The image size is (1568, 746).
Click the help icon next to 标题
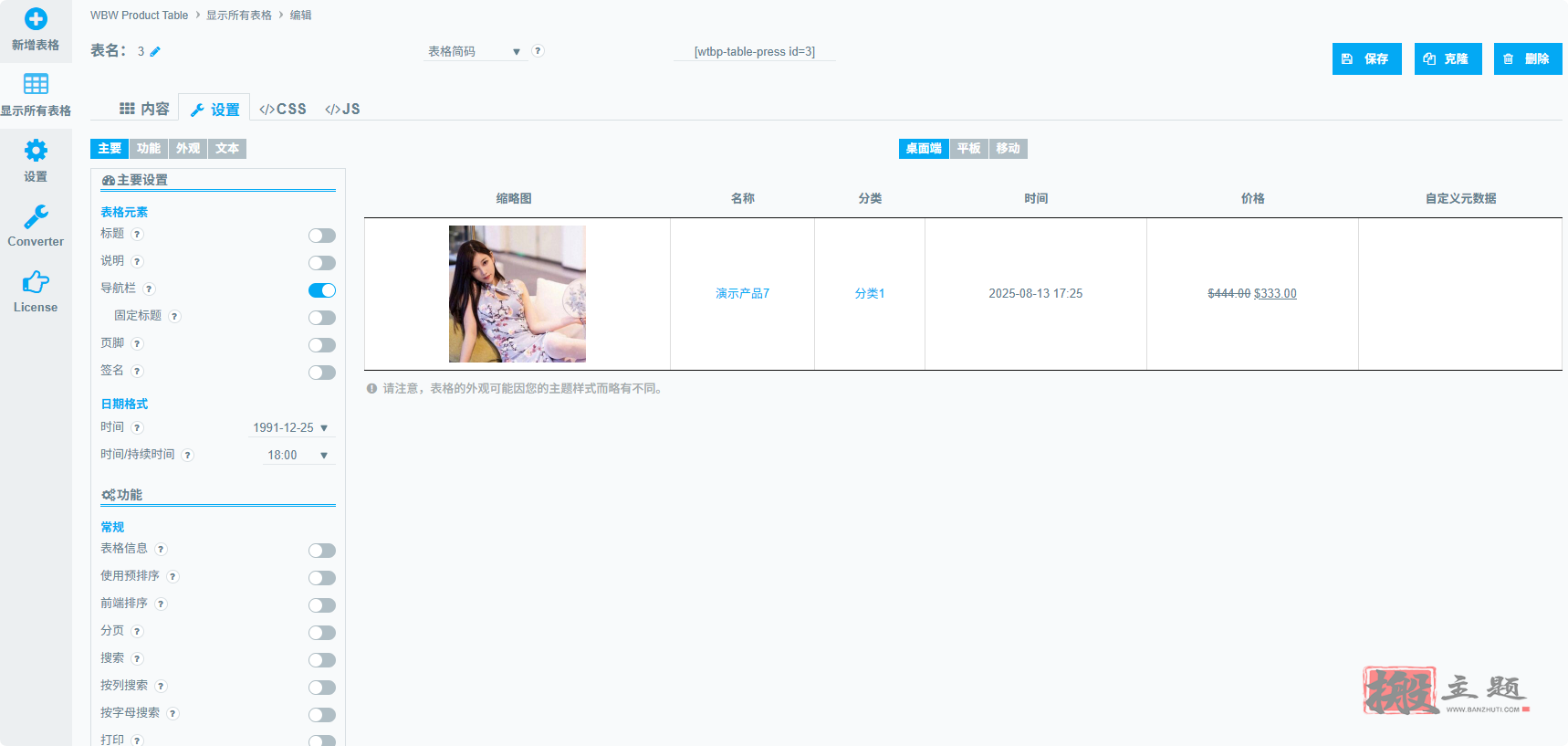137,235
